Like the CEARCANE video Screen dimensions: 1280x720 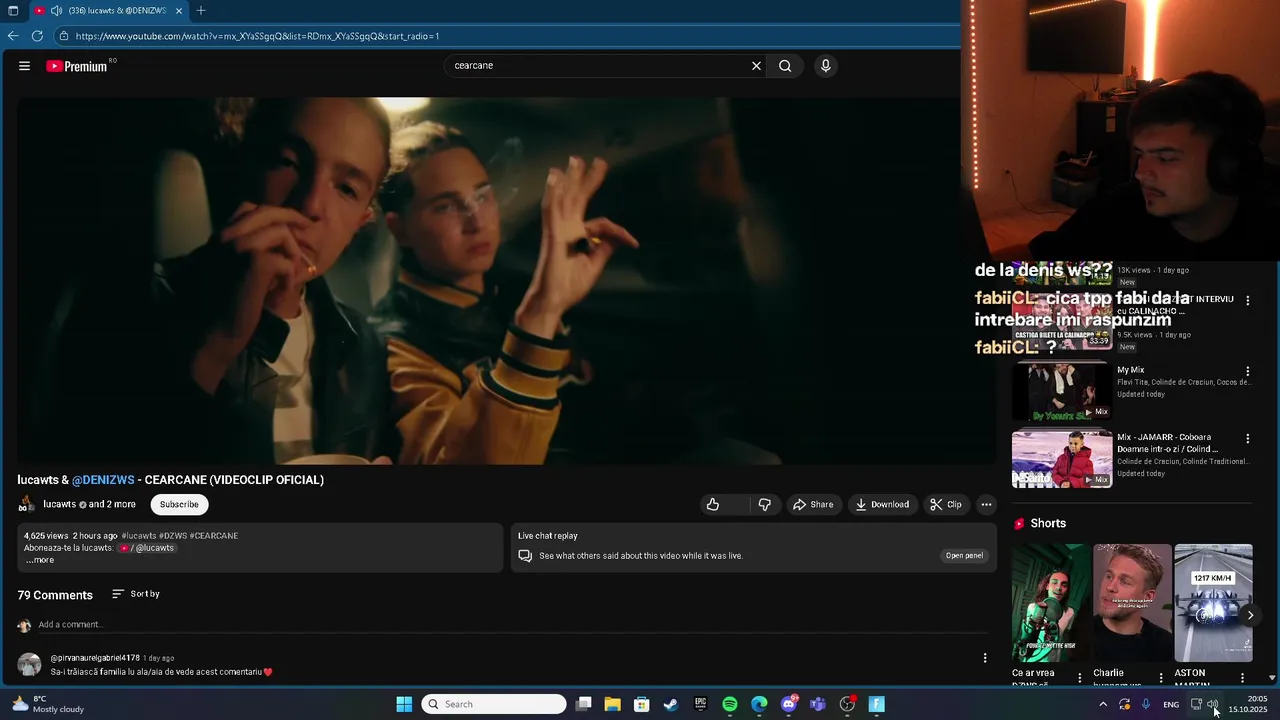point(713,505)
